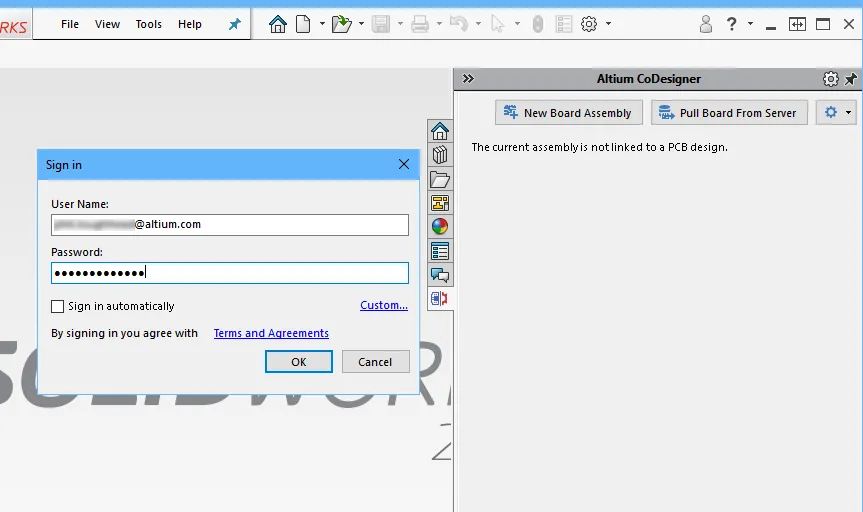Click the split window arrows icon

coord(797,24)
